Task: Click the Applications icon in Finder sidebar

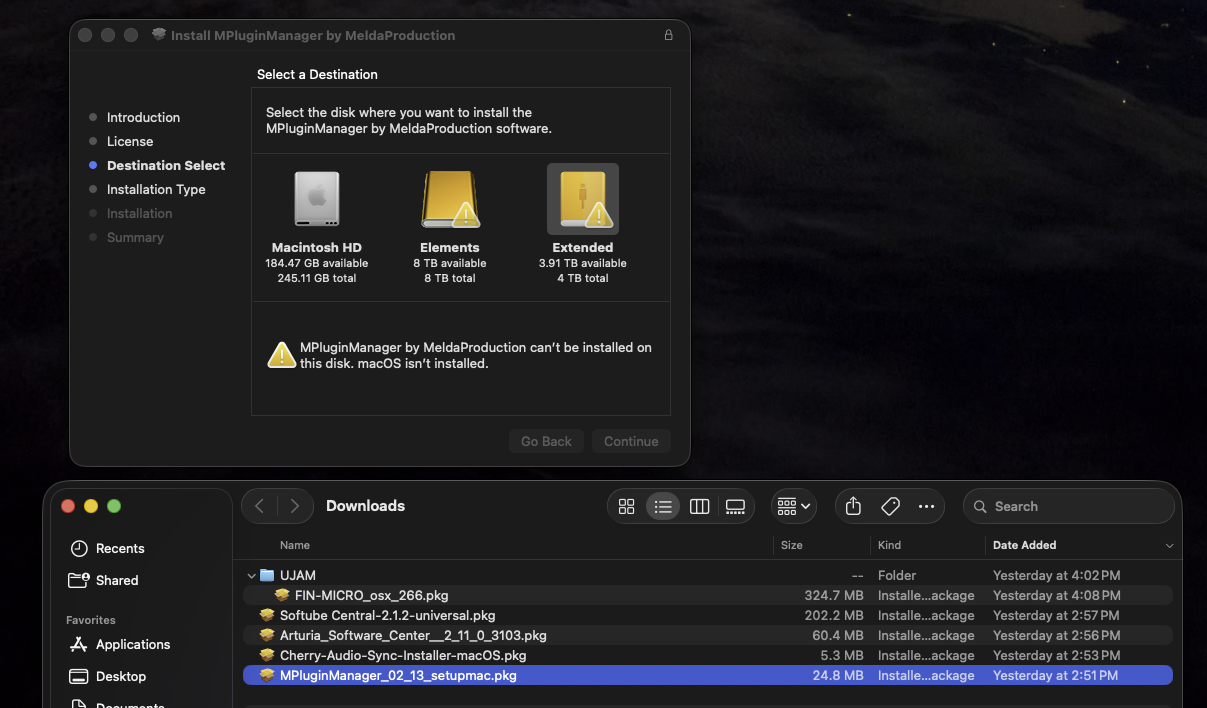Action: coord(79,644)
